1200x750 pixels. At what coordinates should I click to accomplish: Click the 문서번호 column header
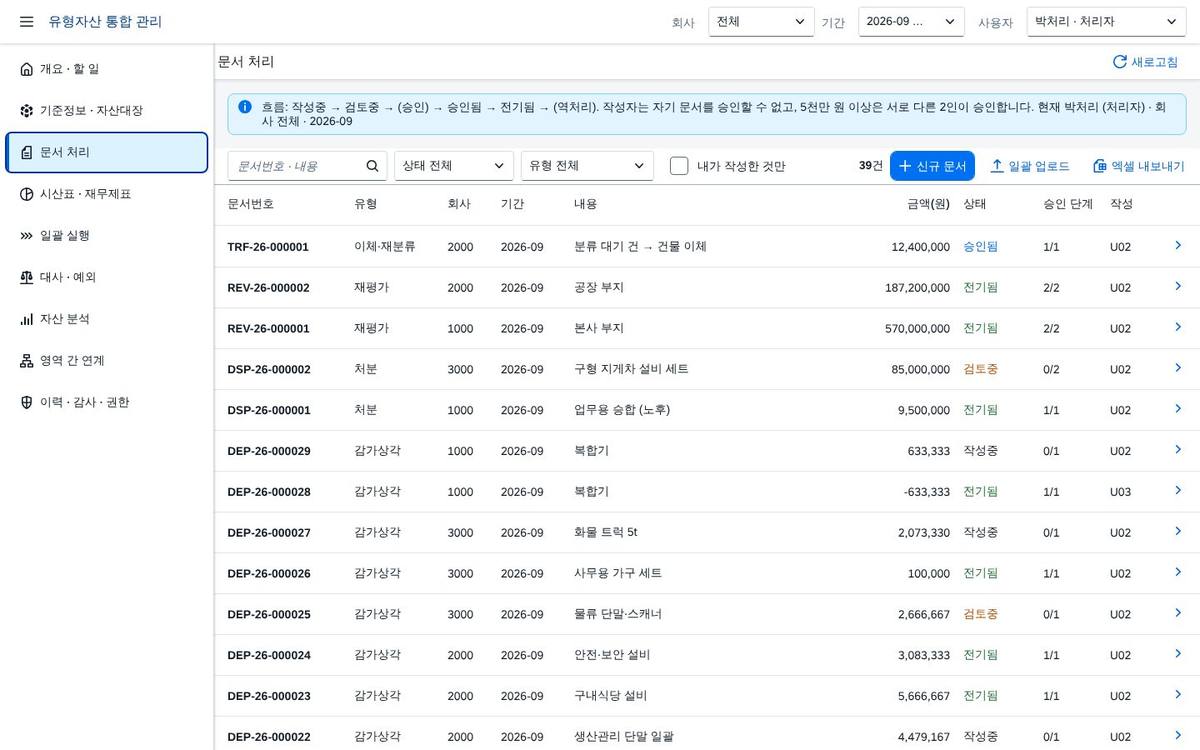[250, 204]
